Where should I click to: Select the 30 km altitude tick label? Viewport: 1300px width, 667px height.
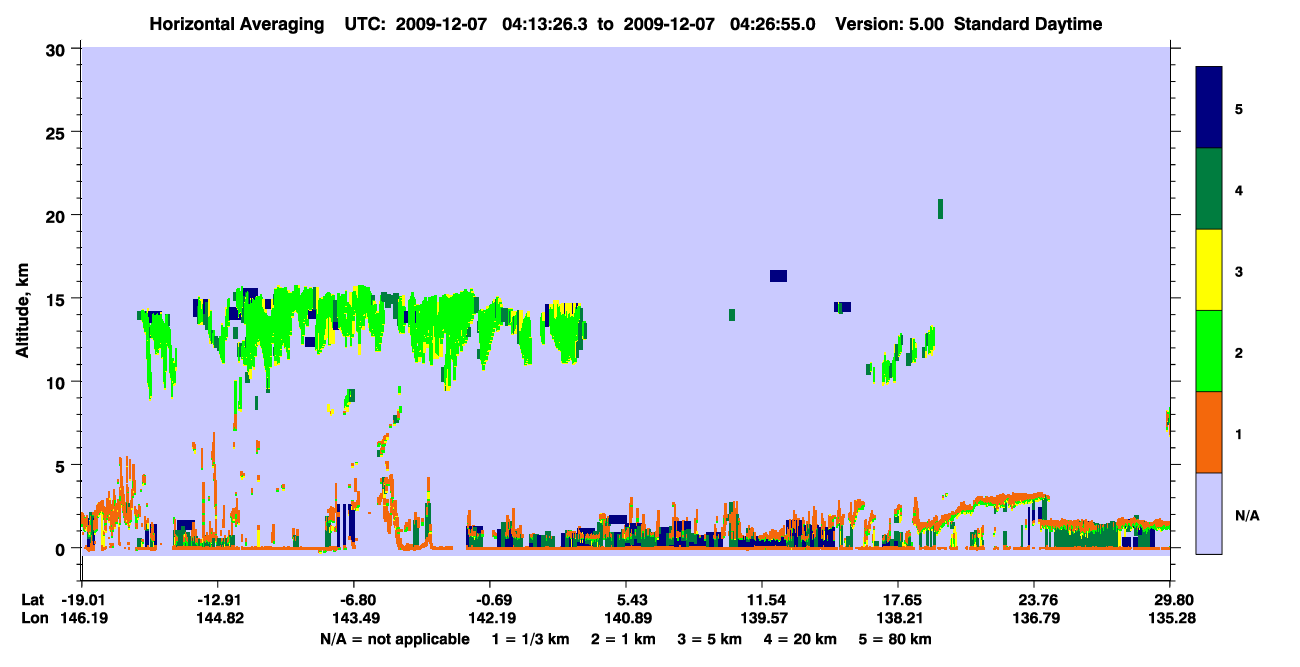click(56, 49)
